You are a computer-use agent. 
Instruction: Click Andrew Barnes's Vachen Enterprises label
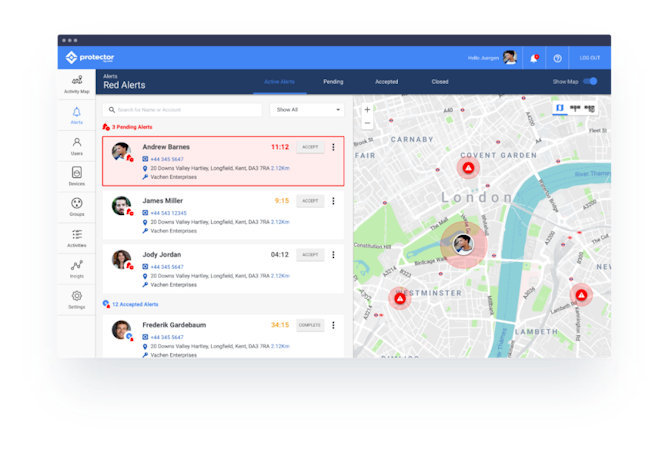174,177
